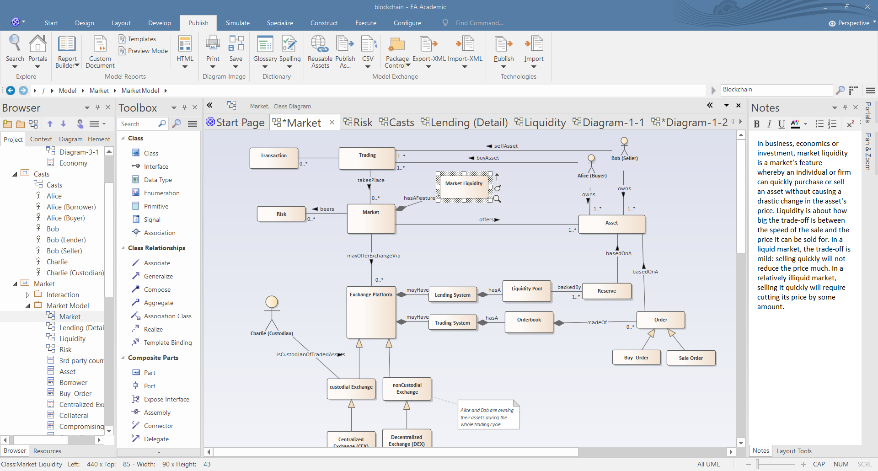This screenshot has width=878, height=471.
Task: Click the Custom Document icon
Action: click(100, 47)
